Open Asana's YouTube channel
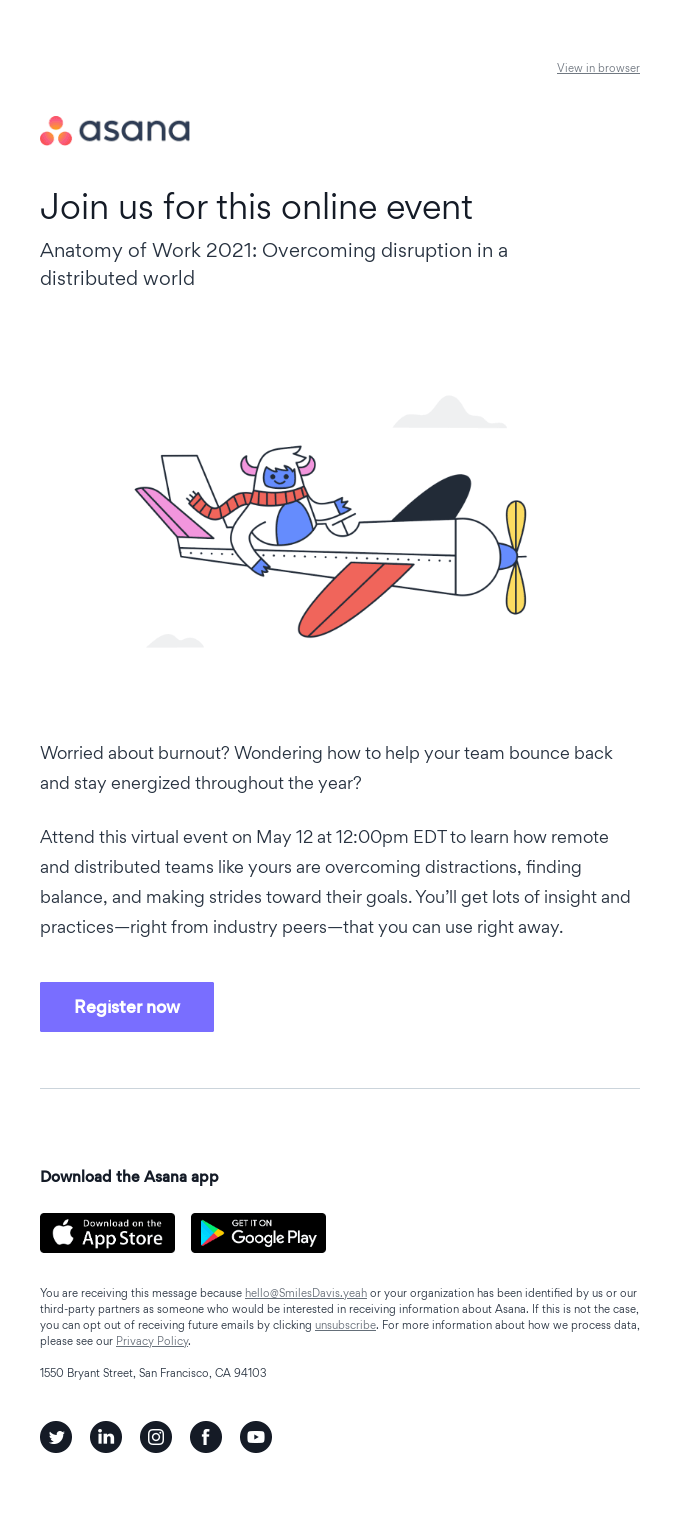This screenshot has height=1525, width=680. pos(256,1437)
